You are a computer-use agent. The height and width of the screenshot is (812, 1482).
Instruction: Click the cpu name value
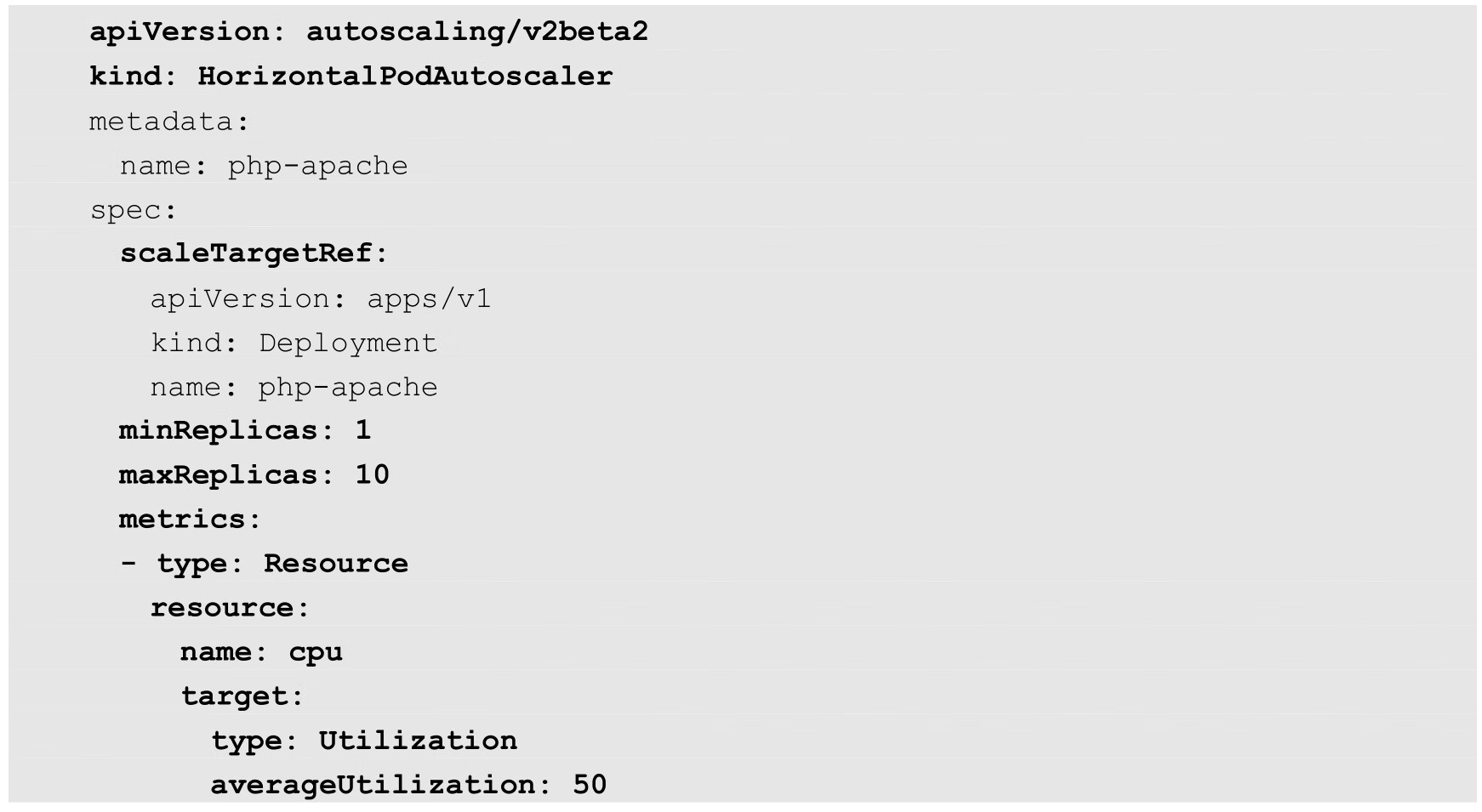[x=316, y=652]
